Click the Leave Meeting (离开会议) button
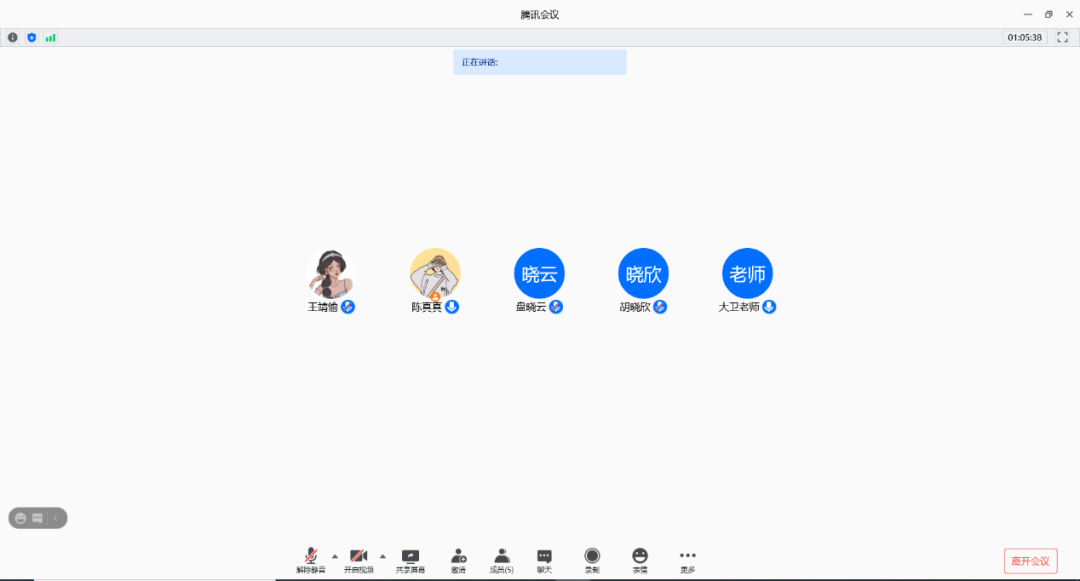The width and height of the screenshot is (1080, 581). tap(1030, 561)
